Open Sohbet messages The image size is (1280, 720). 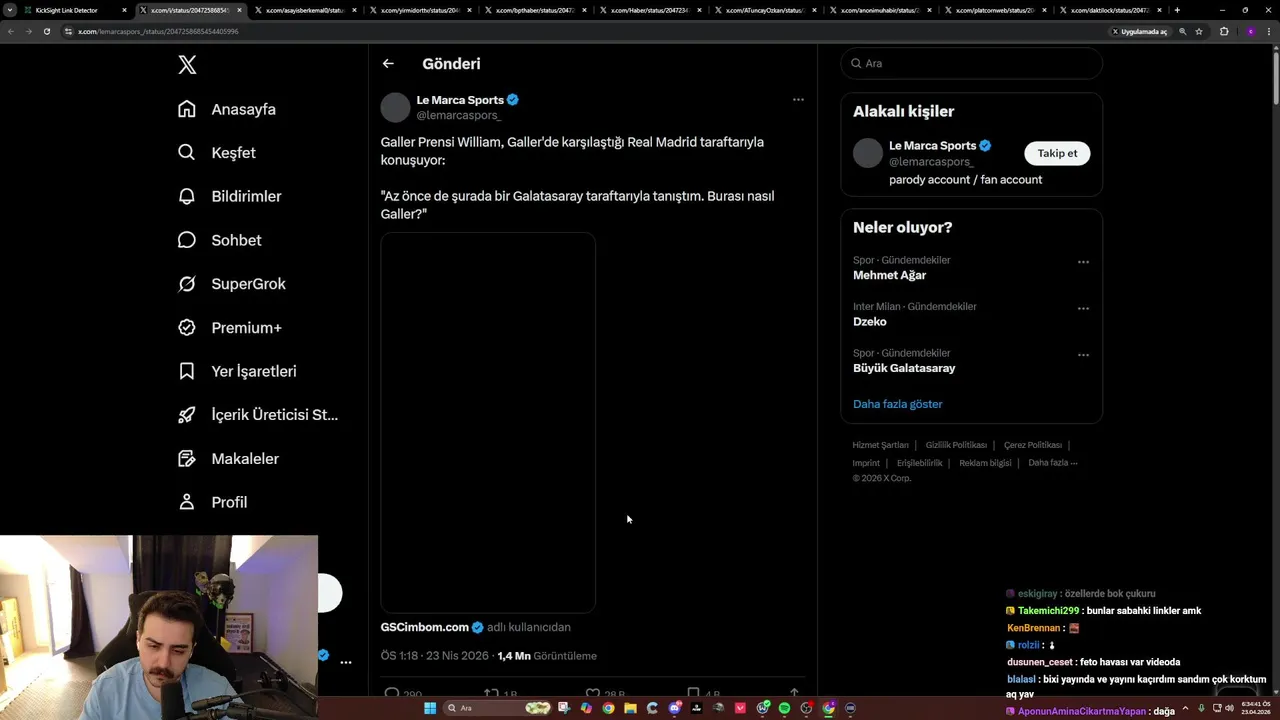click(x=219, y=240)
